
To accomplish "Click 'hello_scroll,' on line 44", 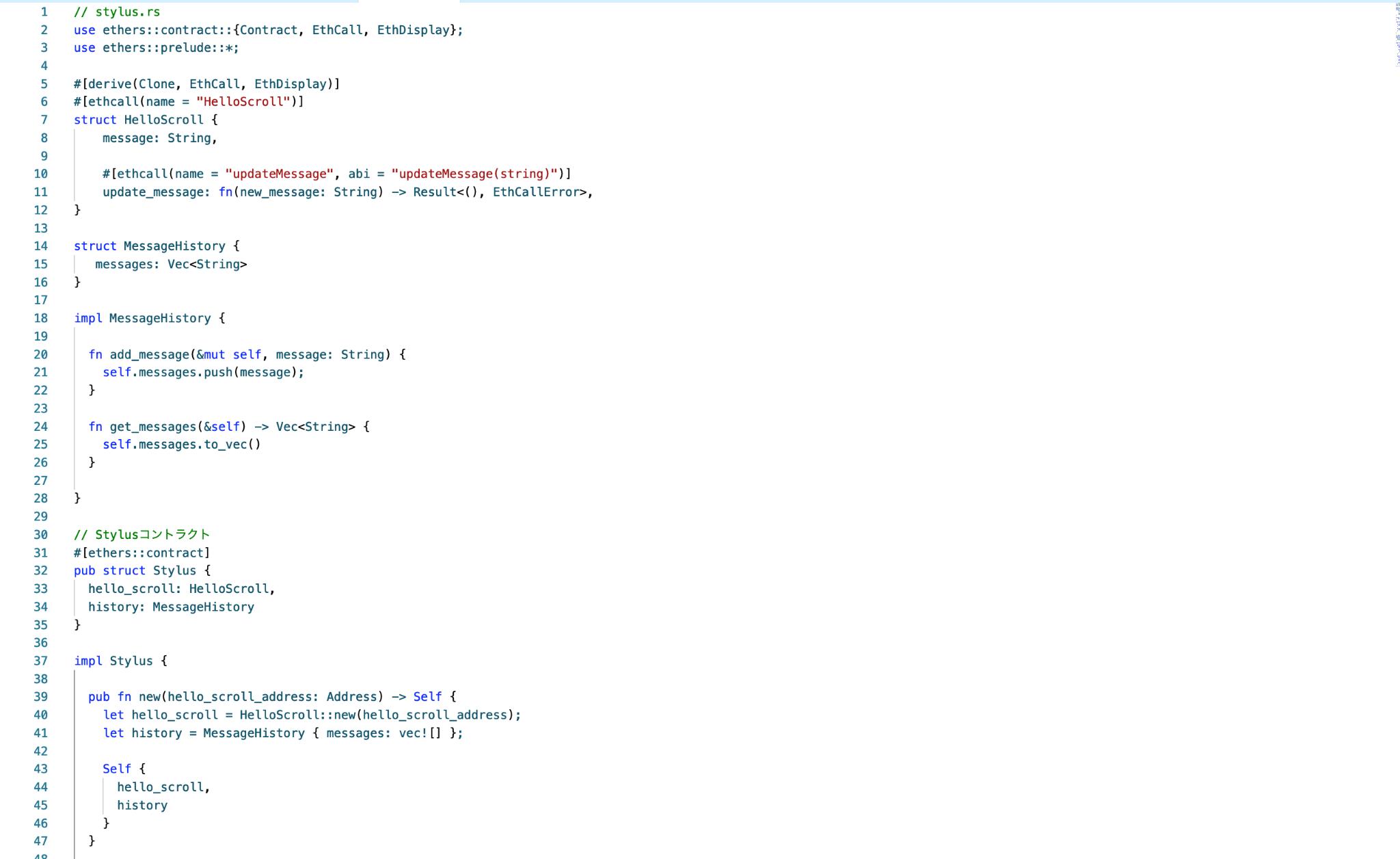I will 163,787.
